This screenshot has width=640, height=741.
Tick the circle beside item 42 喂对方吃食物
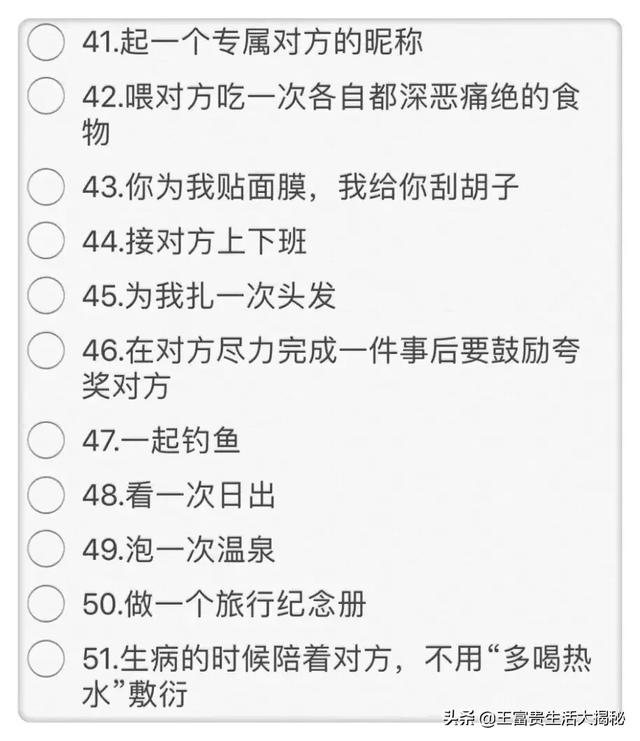point(46,97)
